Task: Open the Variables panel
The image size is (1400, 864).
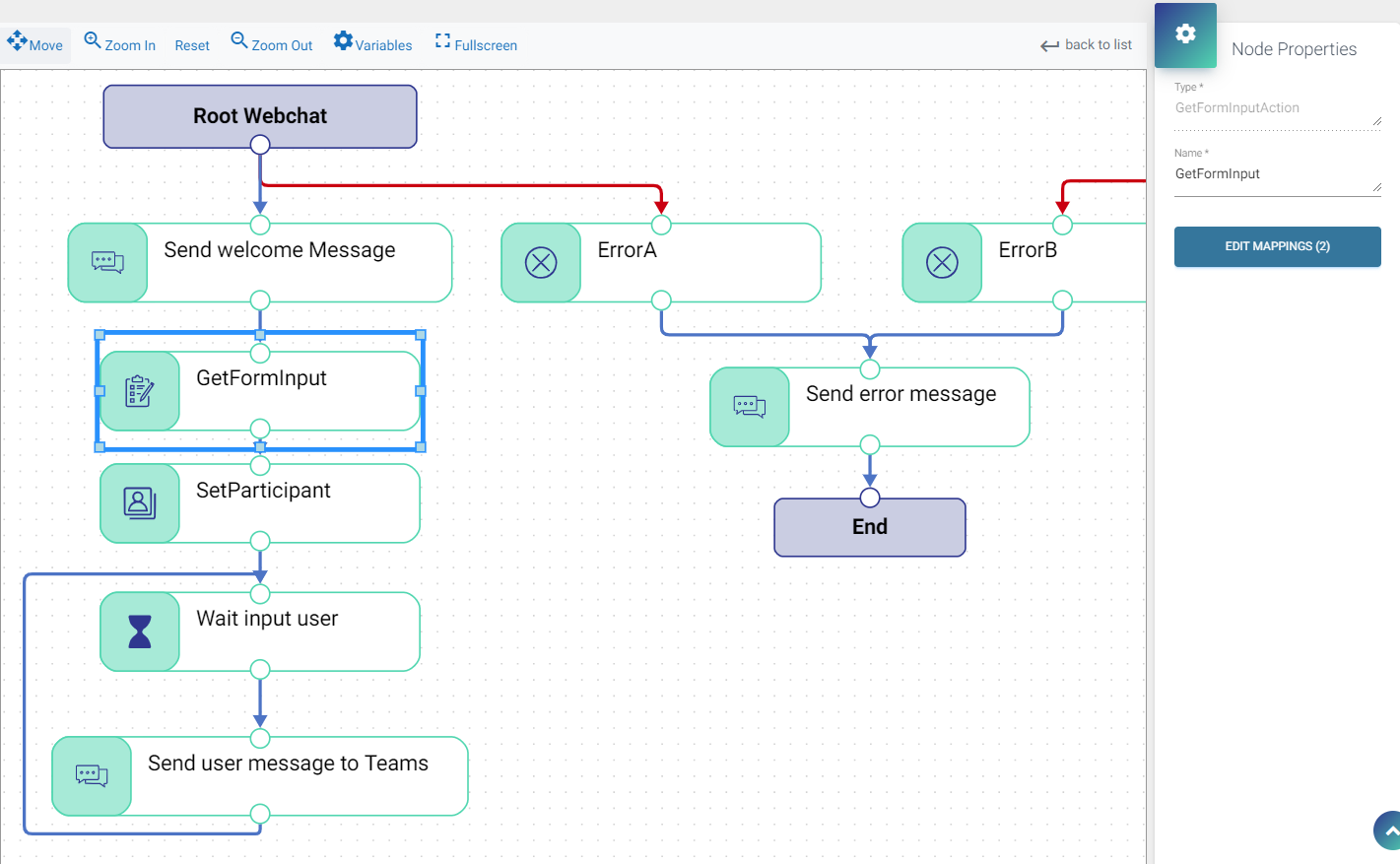Action: click(x=342, y=41)
